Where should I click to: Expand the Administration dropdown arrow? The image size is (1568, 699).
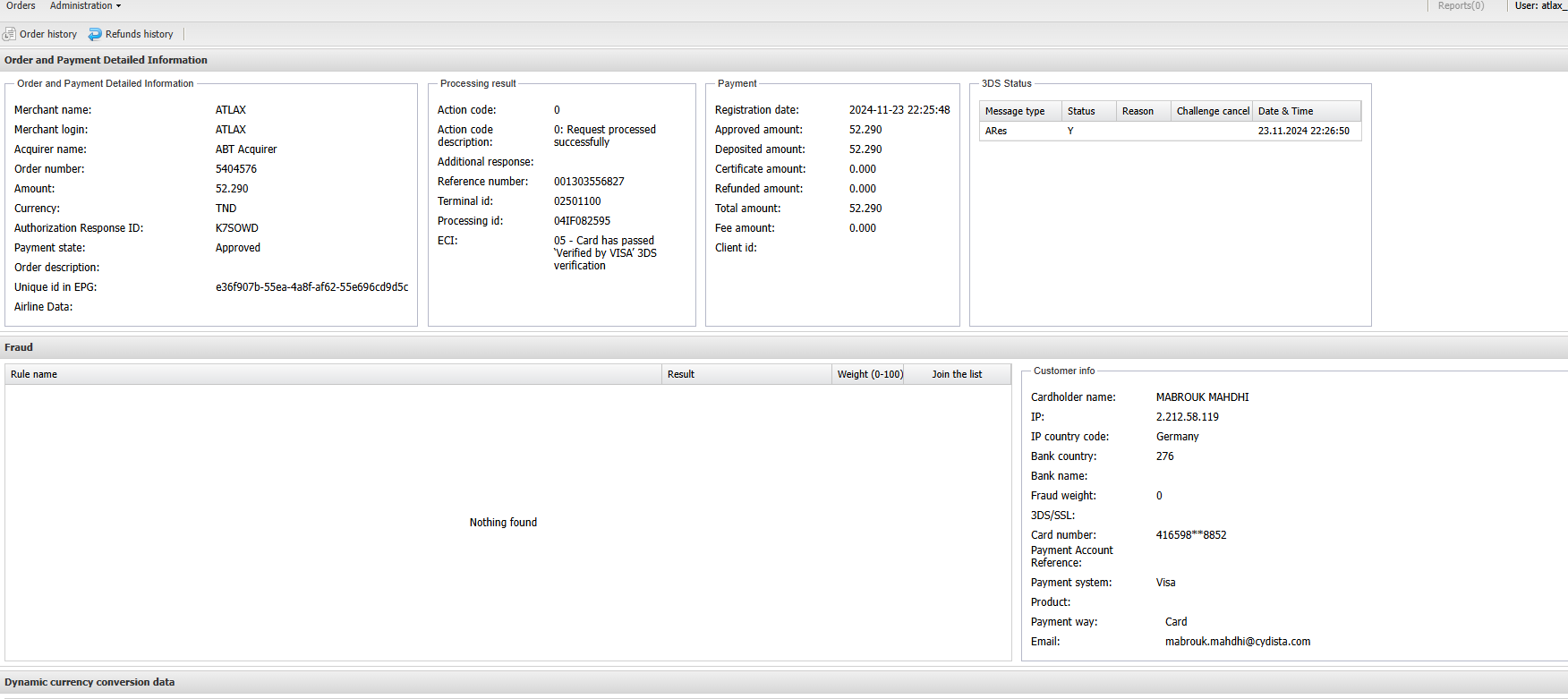click(x=118, y=6)
